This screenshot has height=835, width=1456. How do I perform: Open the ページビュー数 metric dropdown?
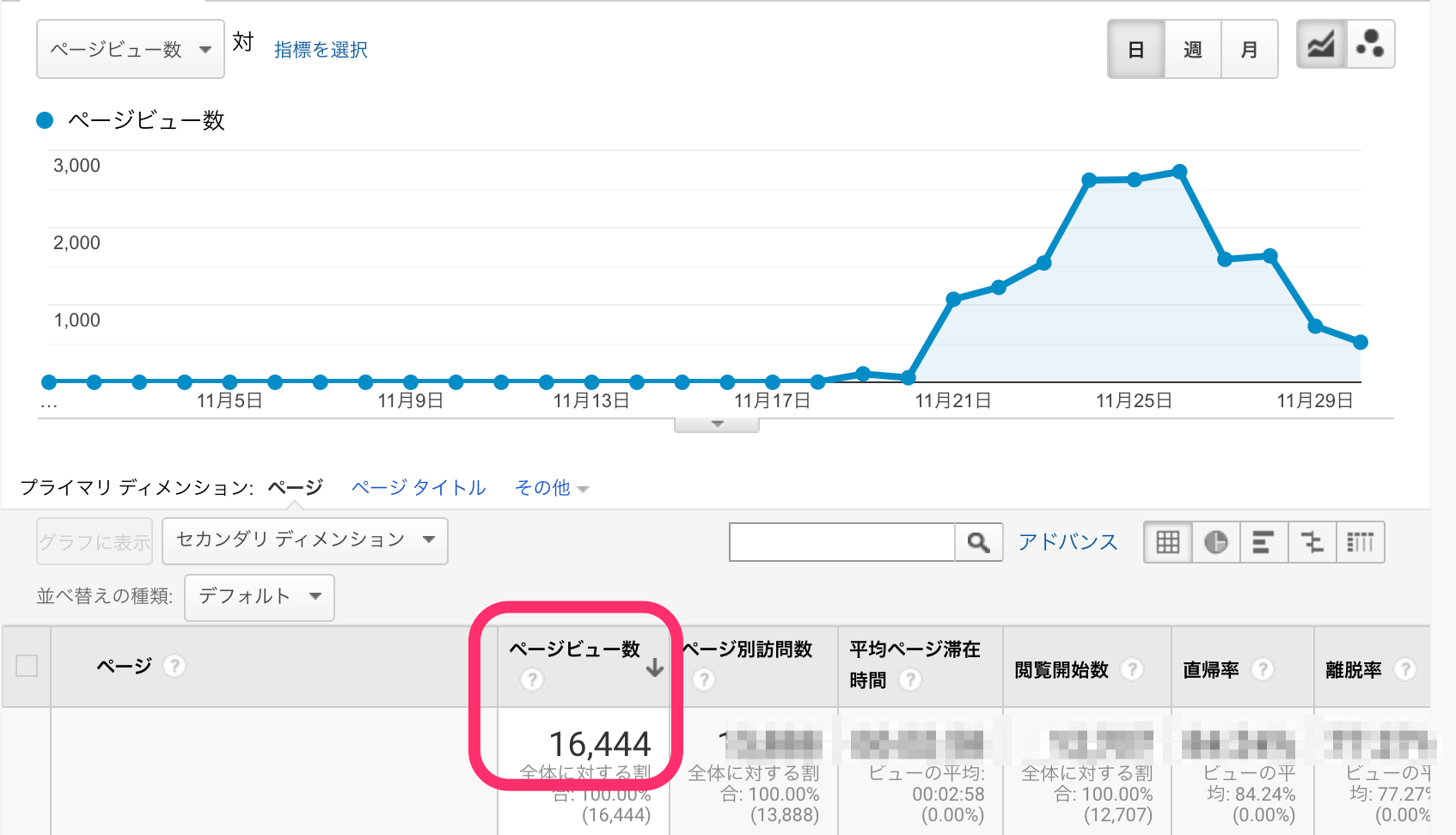tap(130, 49)
